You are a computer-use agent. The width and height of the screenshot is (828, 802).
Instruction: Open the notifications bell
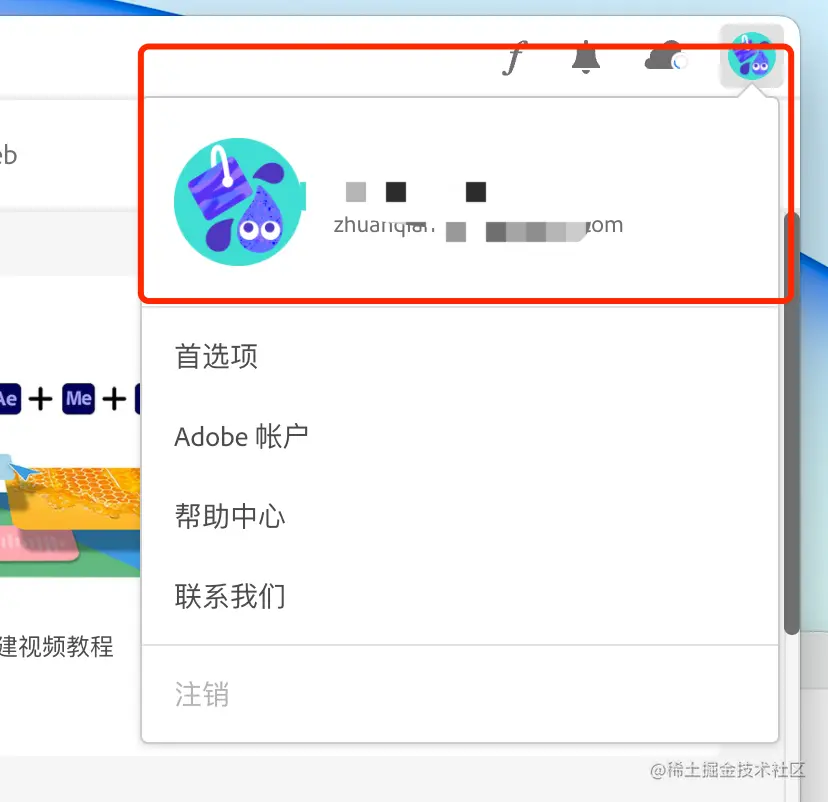586,56
